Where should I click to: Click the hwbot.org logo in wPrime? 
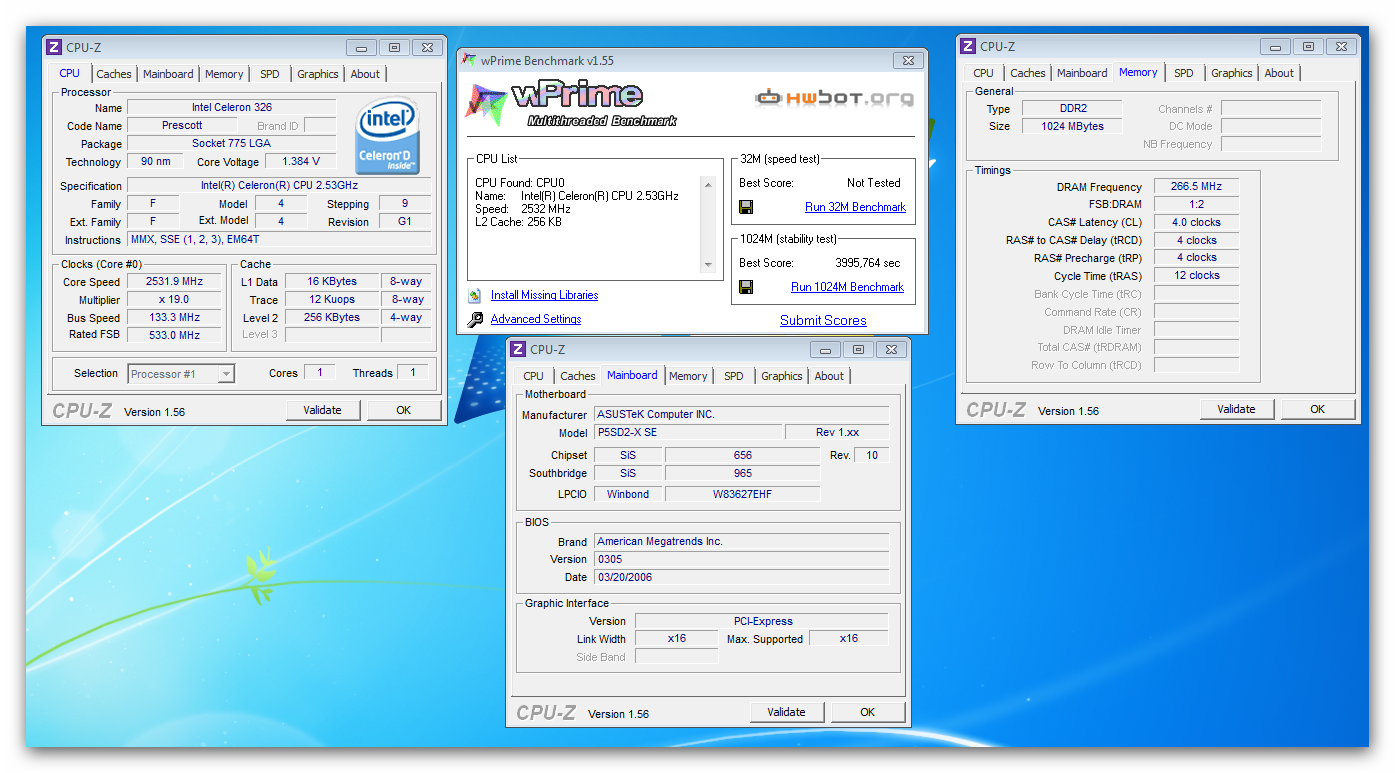click(834, 98)
